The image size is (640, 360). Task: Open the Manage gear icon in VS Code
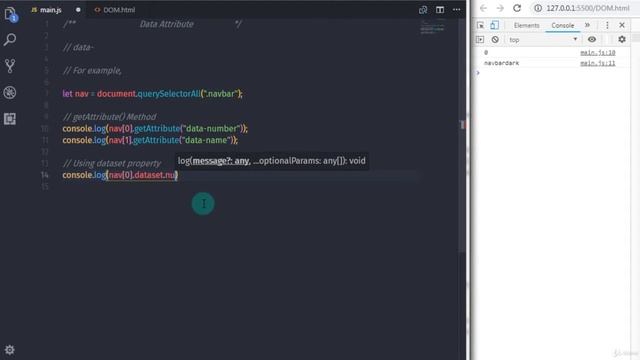pyautogui.click(x=9, y=350)
